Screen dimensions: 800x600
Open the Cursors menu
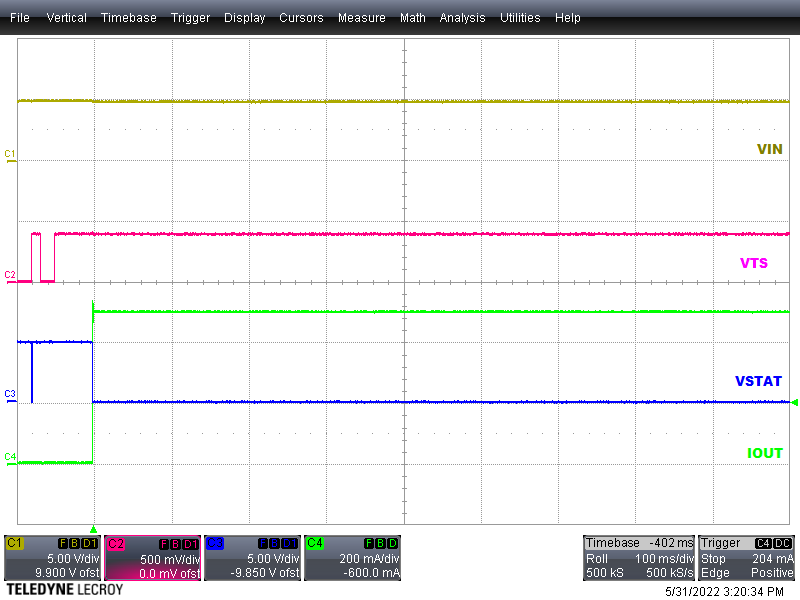point(301,17)
